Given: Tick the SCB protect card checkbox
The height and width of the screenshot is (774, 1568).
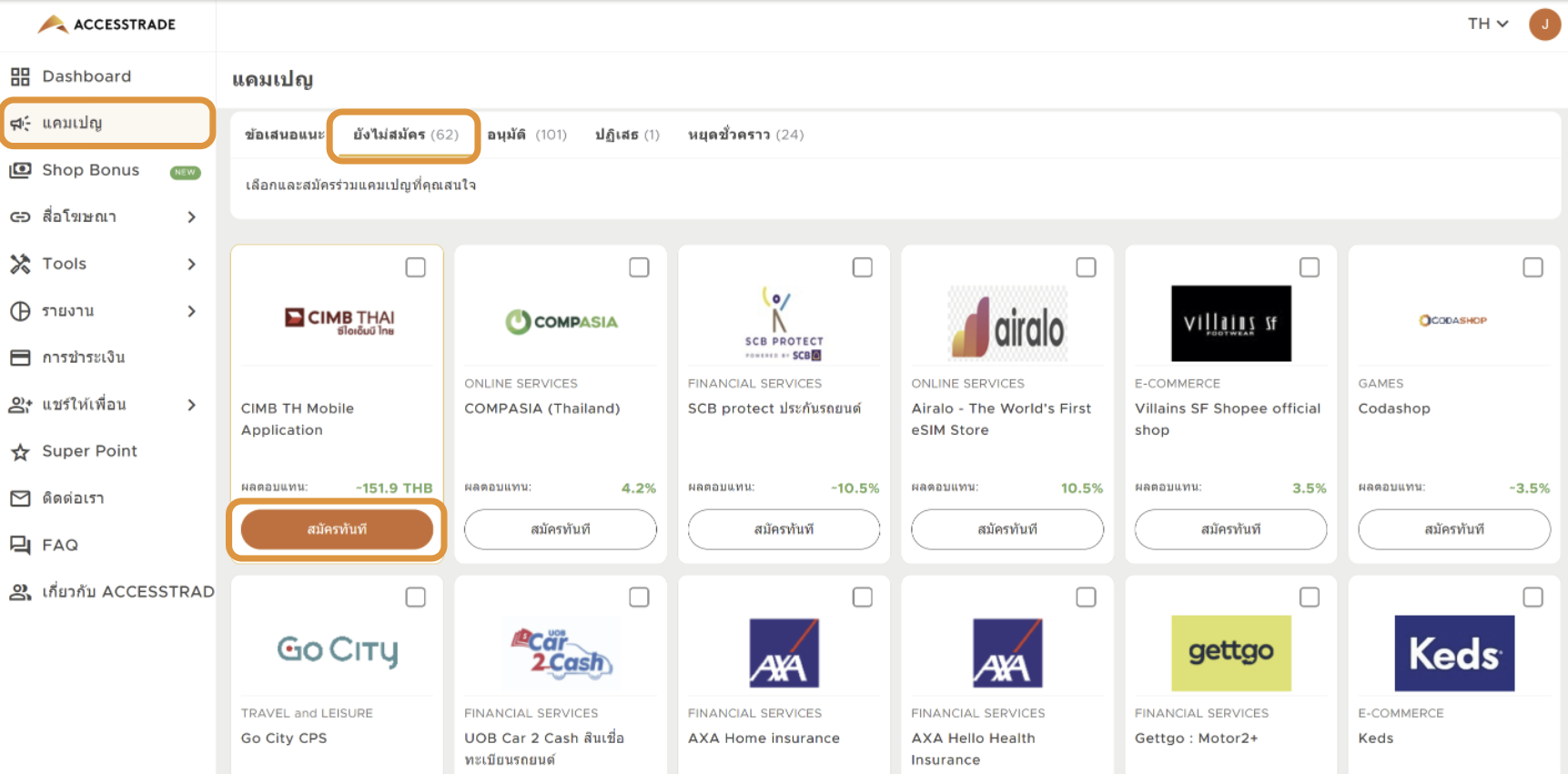Looking at the screenshot, I should [863, 267].
